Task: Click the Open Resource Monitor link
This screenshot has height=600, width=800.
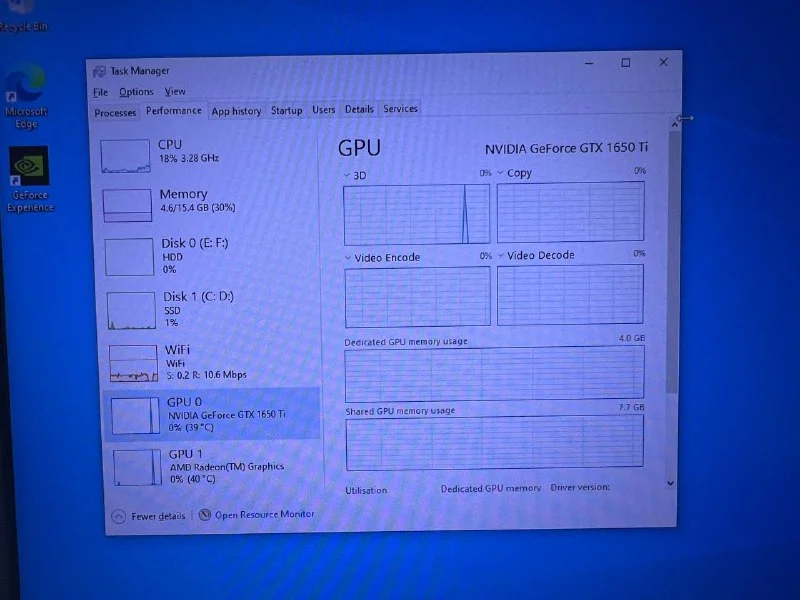Action: [264, 514]
